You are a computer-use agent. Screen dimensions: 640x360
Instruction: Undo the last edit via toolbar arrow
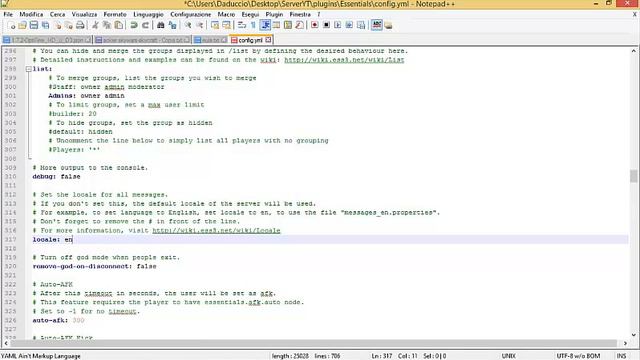[133, 25]
